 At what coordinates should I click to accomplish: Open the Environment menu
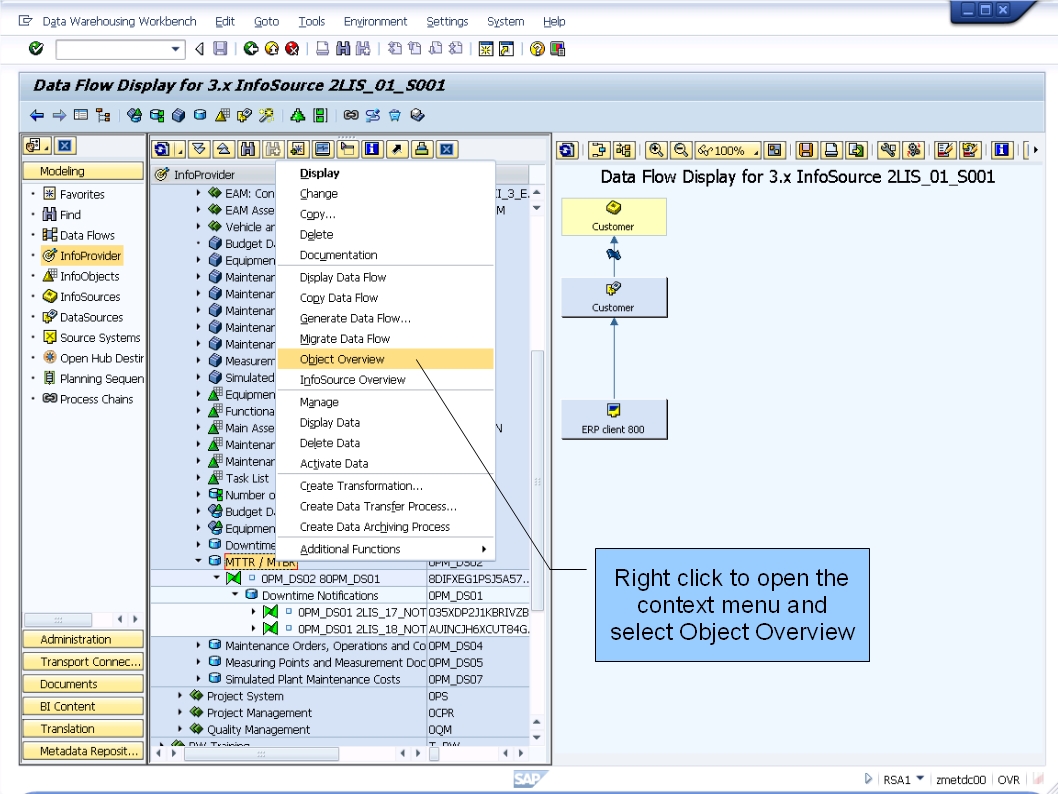(x=375, y=22)
